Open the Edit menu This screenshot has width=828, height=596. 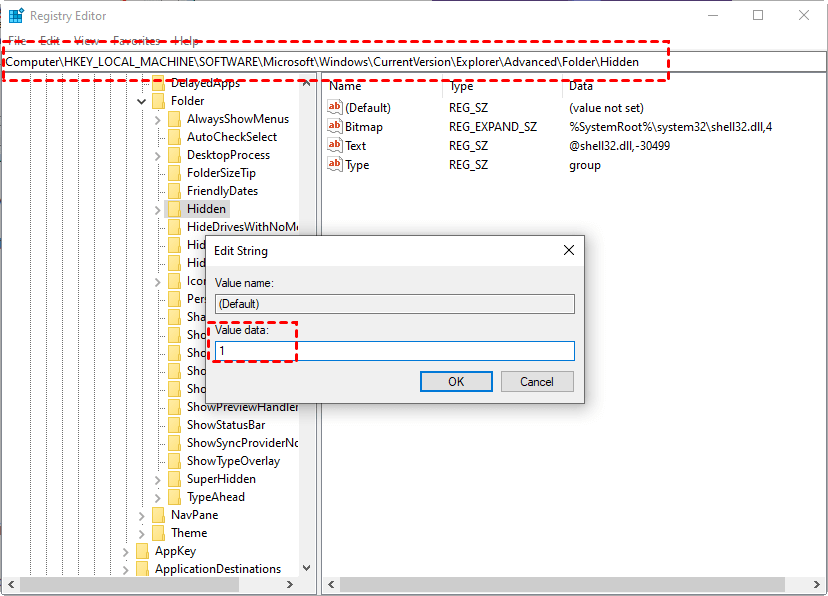50,40
